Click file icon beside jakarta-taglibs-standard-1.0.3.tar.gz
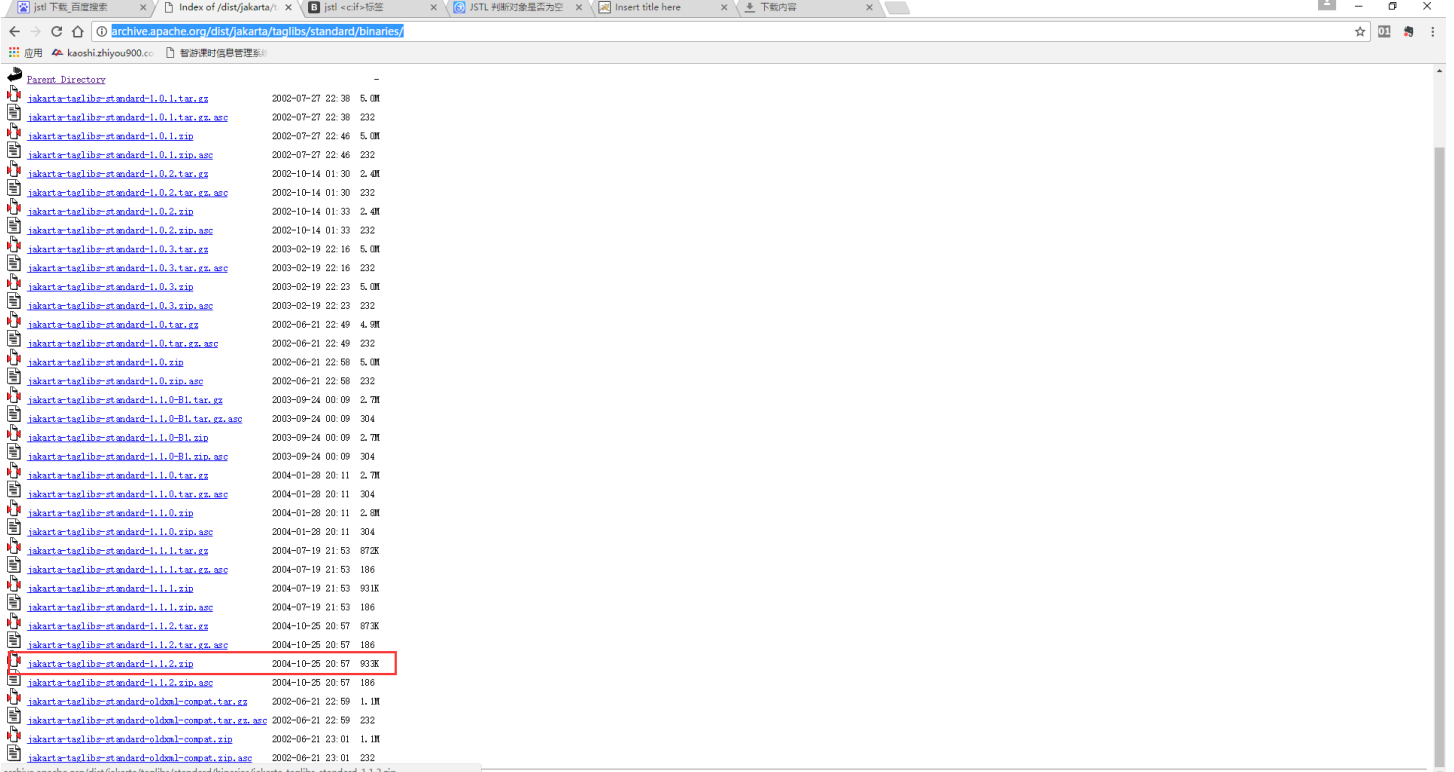1454x772 pixels. point(14,245)
